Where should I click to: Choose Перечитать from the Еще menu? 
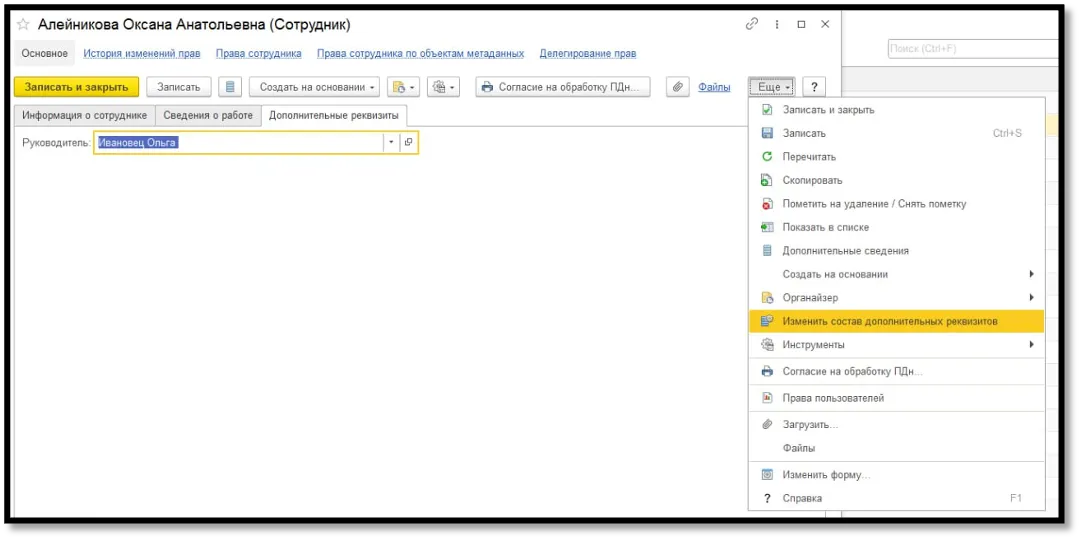(x=809, y=157)
